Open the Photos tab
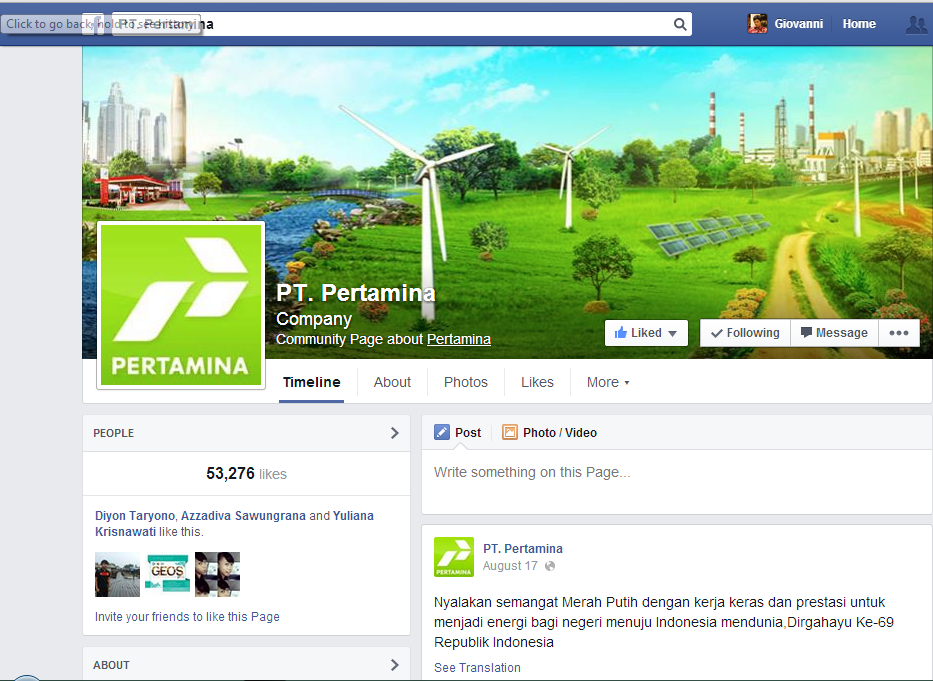 pyautogui.click(x=465, y=382)
